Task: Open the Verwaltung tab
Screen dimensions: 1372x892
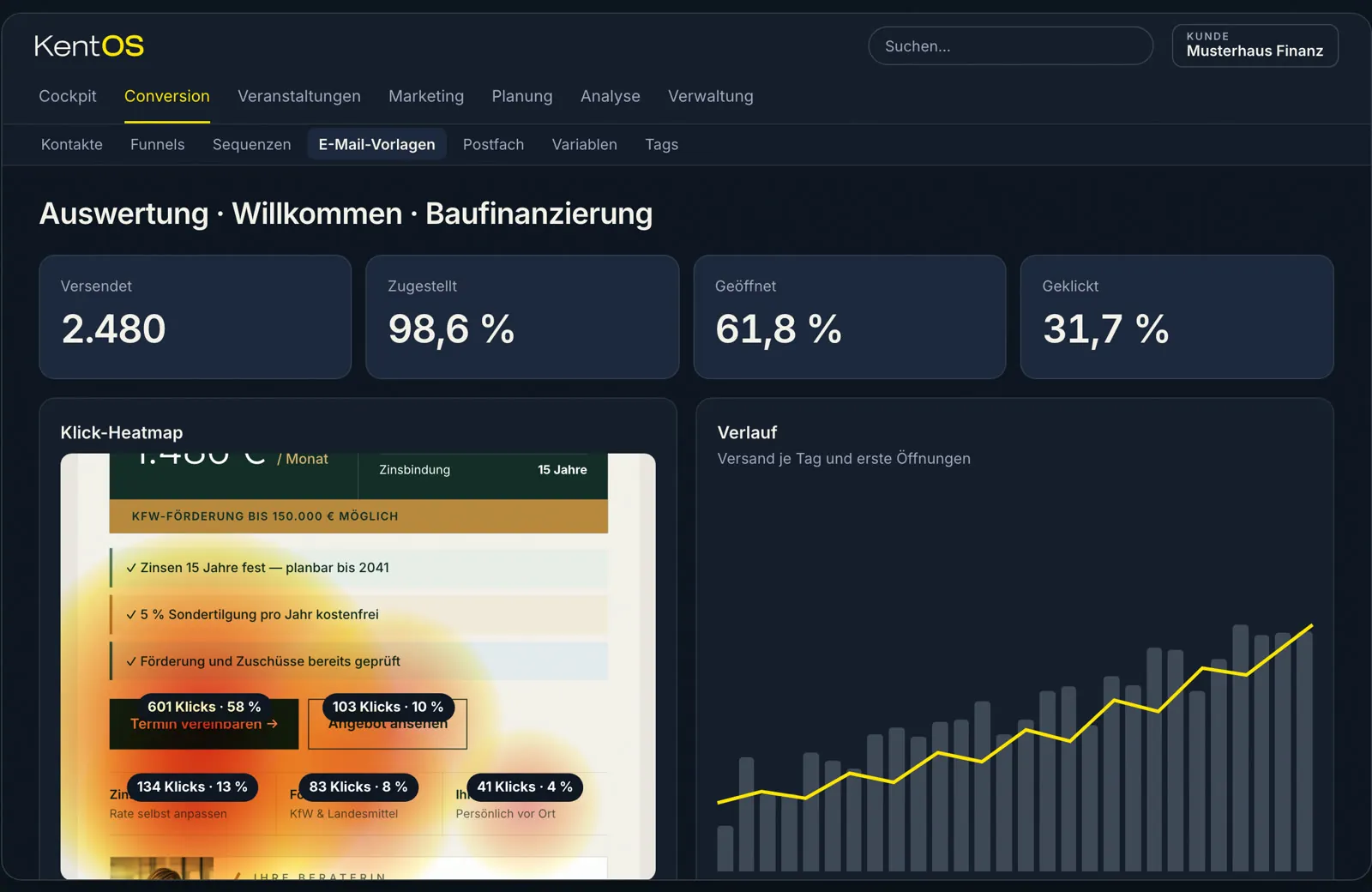Action: [711, 96]
